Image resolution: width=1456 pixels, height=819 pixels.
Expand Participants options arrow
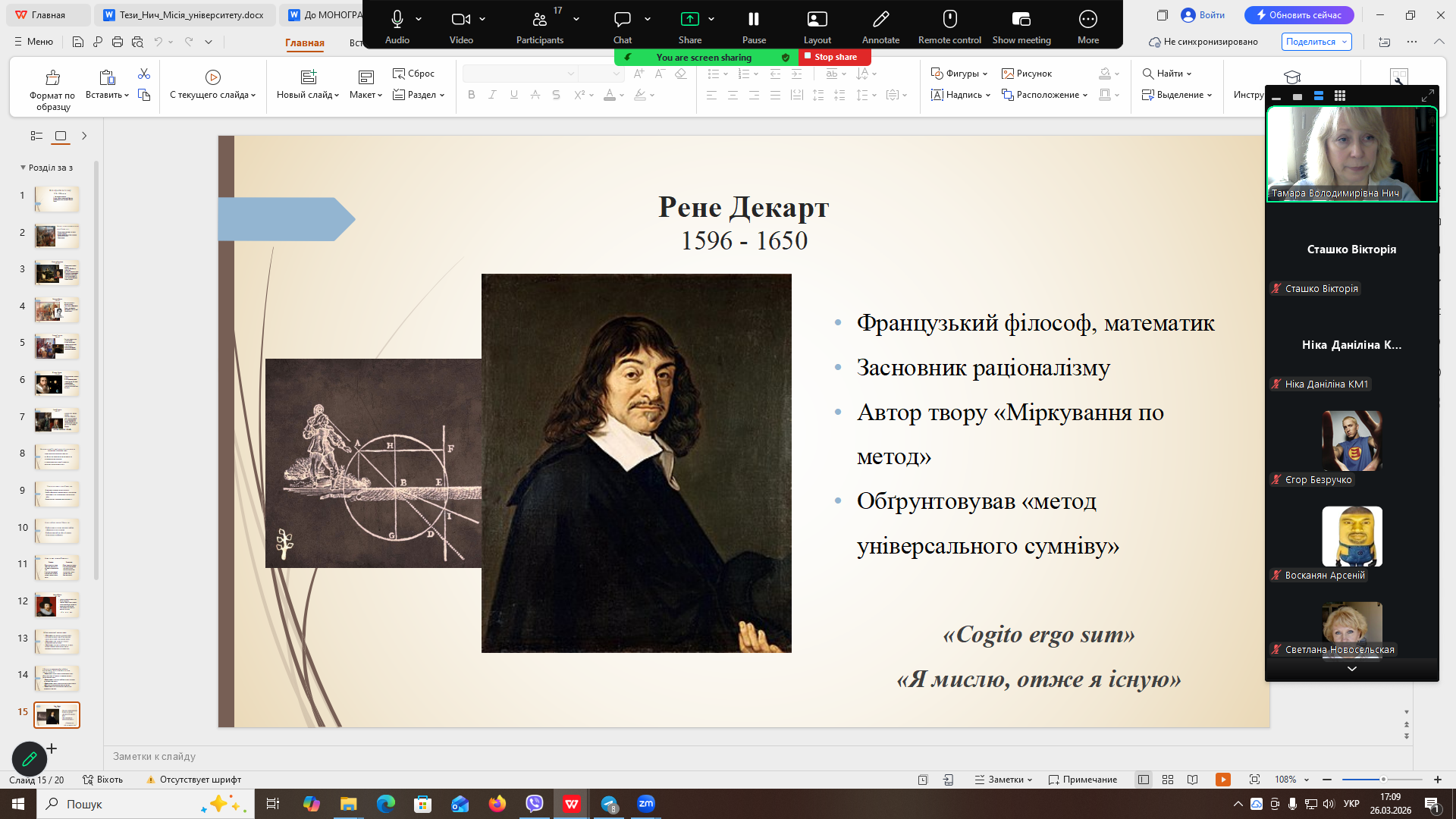pyautogui.click(x=576, y=19)
